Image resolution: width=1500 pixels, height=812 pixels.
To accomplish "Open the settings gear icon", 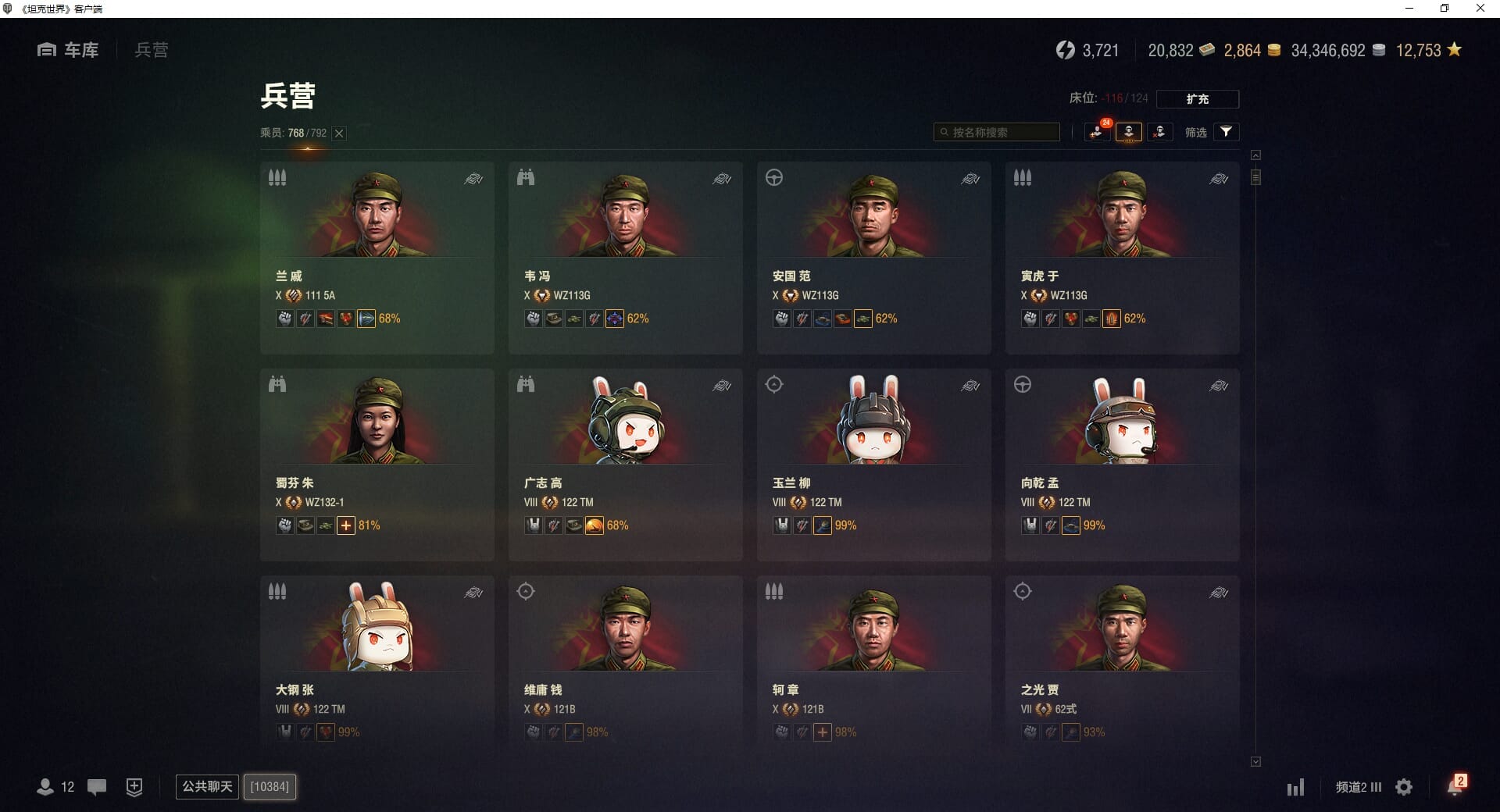I will coord(1404,787).
